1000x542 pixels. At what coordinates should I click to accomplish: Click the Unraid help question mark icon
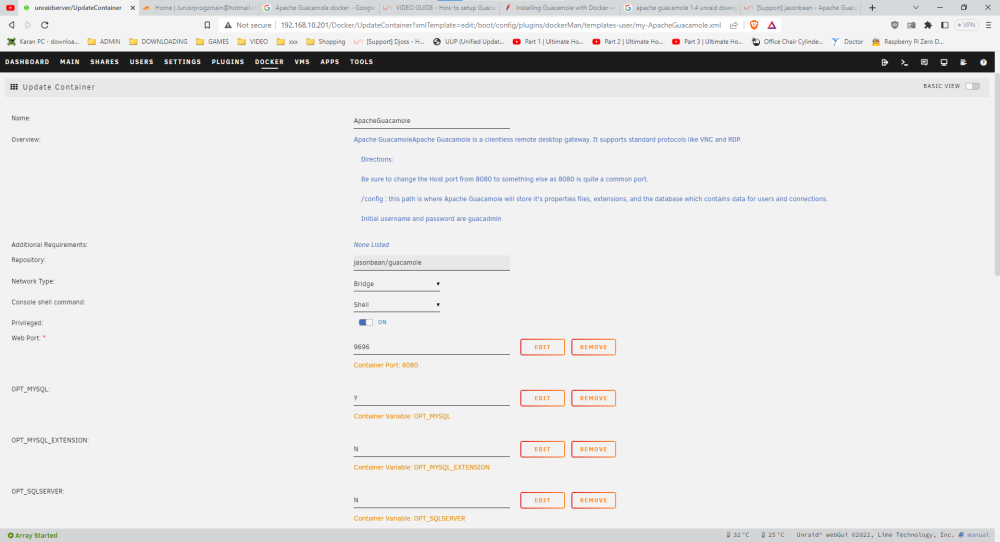tap(983, 62)
